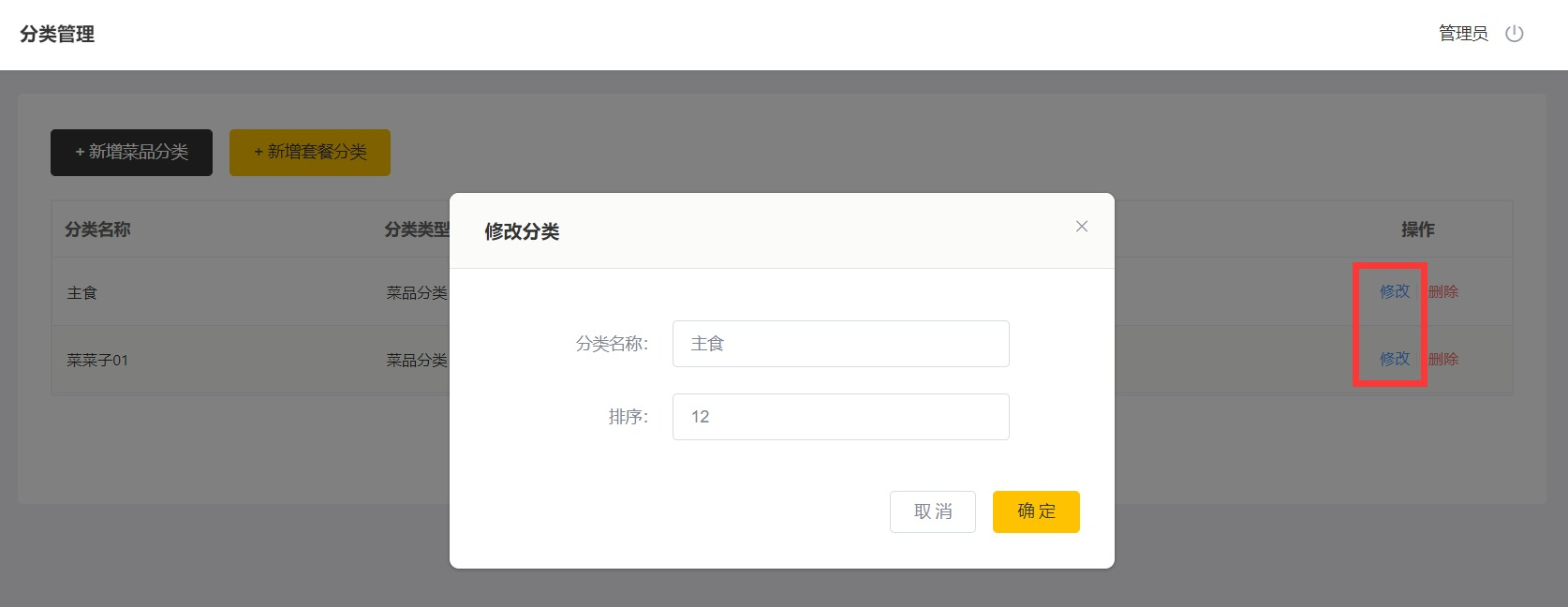
Task: Click the 确定 button in the dialog
Action: [1036, 511]
